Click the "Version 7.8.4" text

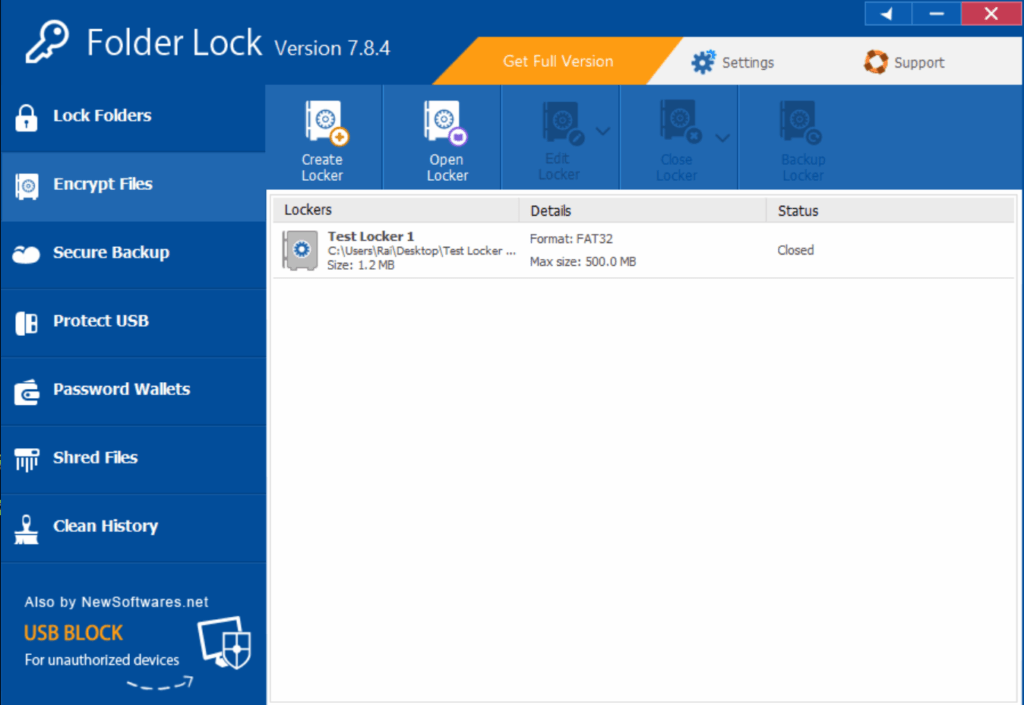tap(332, 48)
